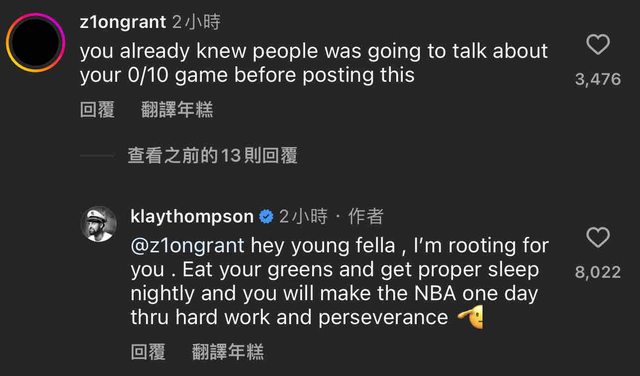Viewport: 640px width, 376px height.
Task: Open the klaythompson username link
Action: pyautogui.click(x=192, y=217)
